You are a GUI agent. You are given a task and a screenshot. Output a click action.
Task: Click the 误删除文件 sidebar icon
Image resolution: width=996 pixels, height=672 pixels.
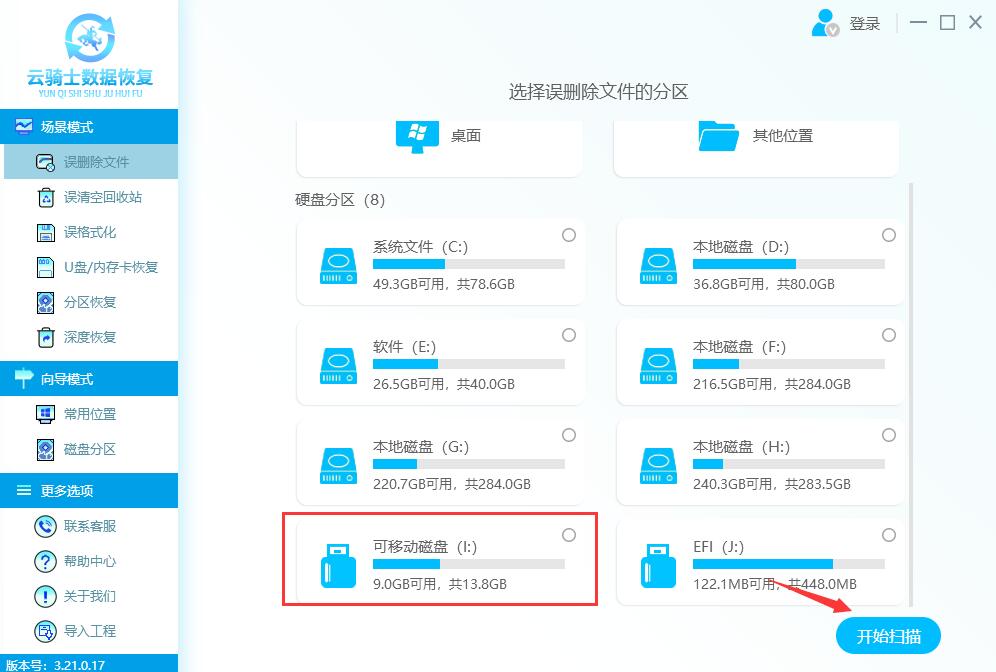[45, 163]
